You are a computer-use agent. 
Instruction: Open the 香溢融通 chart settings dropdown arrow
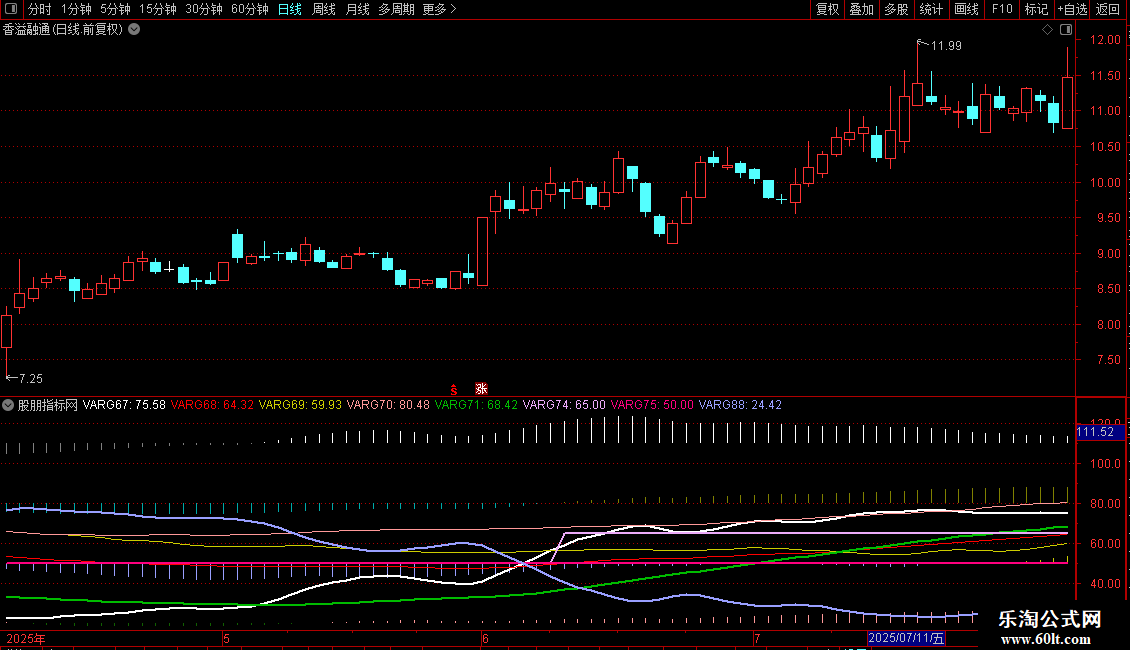[134, 30]
